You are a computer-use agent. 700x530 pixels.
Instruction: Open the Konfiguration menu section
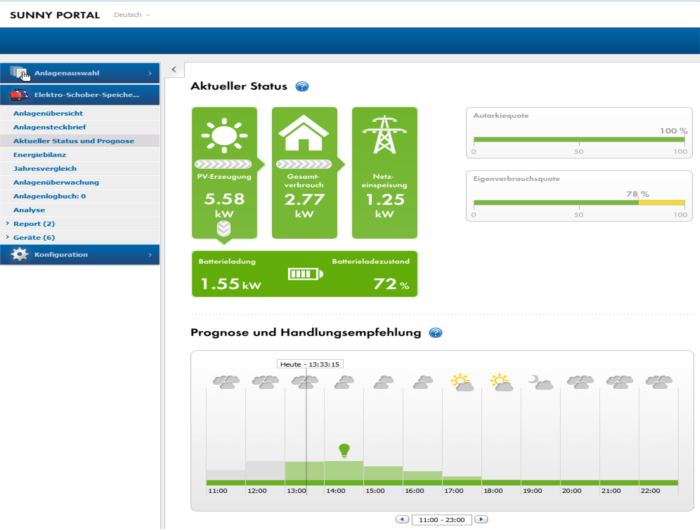[x=80, y=255]
